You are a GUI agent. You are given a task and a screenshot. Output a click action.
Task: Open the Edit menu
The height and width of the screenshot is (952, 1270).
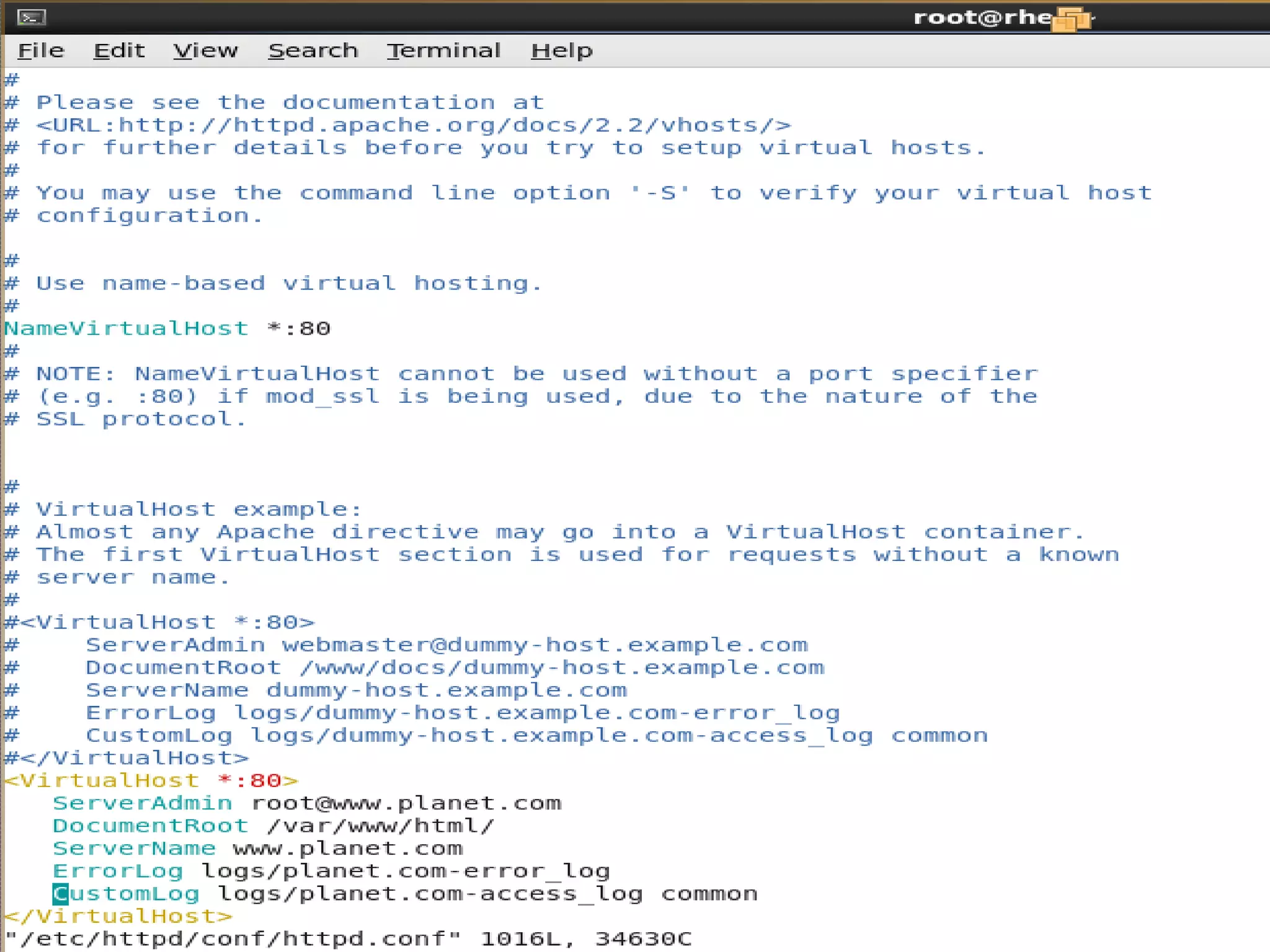click(119, 51)
